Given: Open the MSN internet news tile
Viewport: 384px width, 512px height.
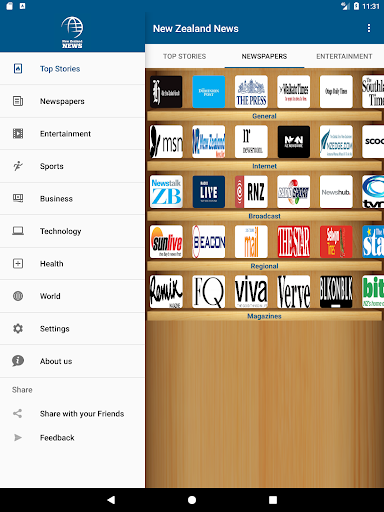Looking at the screenshot, I should (x=166, y=142).
